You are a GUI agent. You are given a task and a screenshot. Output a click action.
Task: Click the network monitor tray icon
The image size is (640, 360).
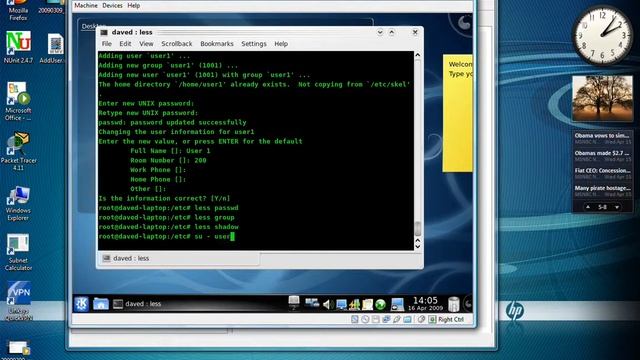[341, 304]
